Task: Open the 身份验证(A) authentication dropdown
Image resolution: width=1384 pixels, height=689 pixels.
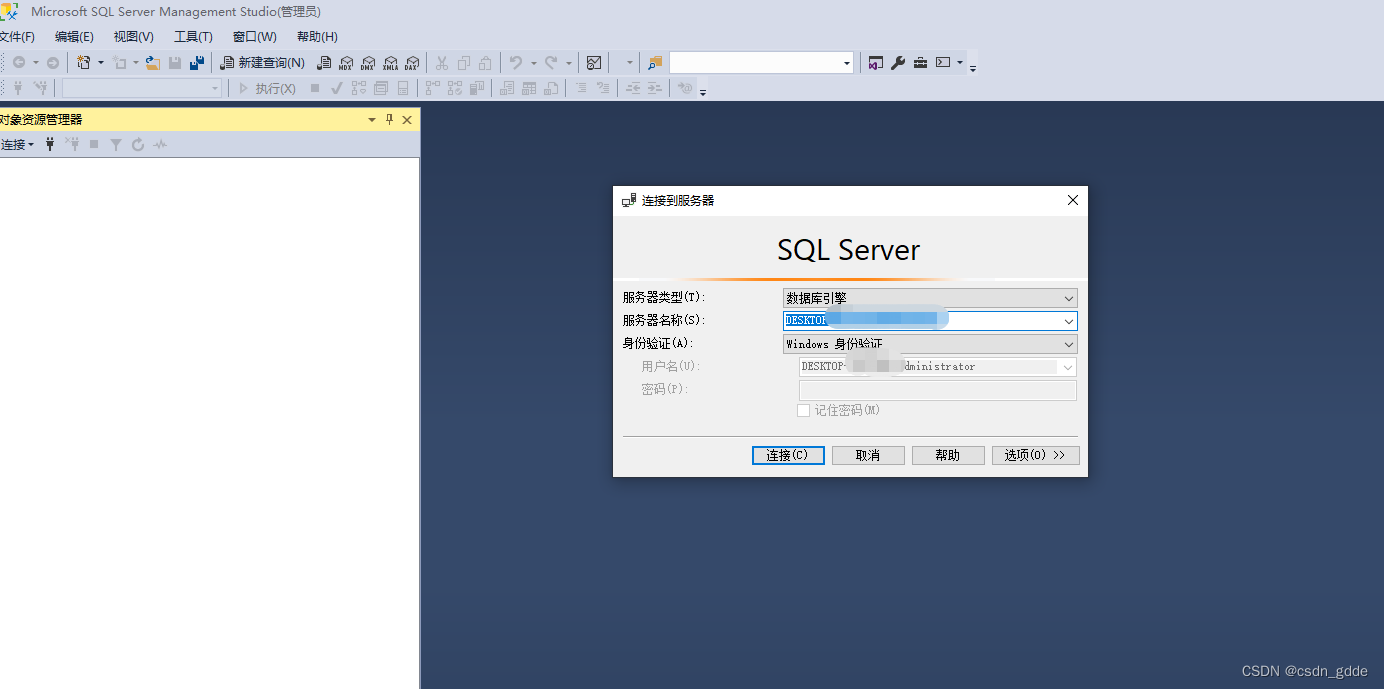Action: (x=1069, y=344)
